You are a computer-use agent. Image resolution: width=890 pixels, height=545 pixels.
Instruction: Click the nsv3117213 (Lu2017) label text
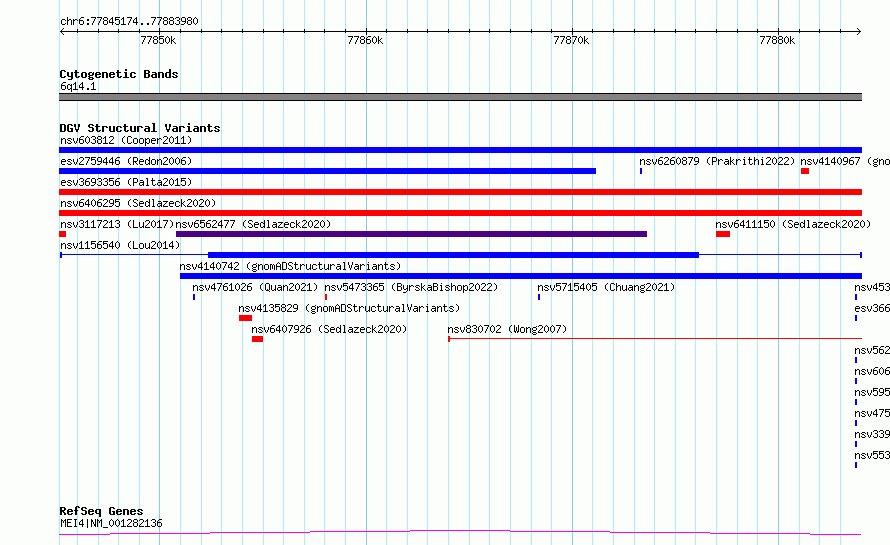[x=117, y=224]
